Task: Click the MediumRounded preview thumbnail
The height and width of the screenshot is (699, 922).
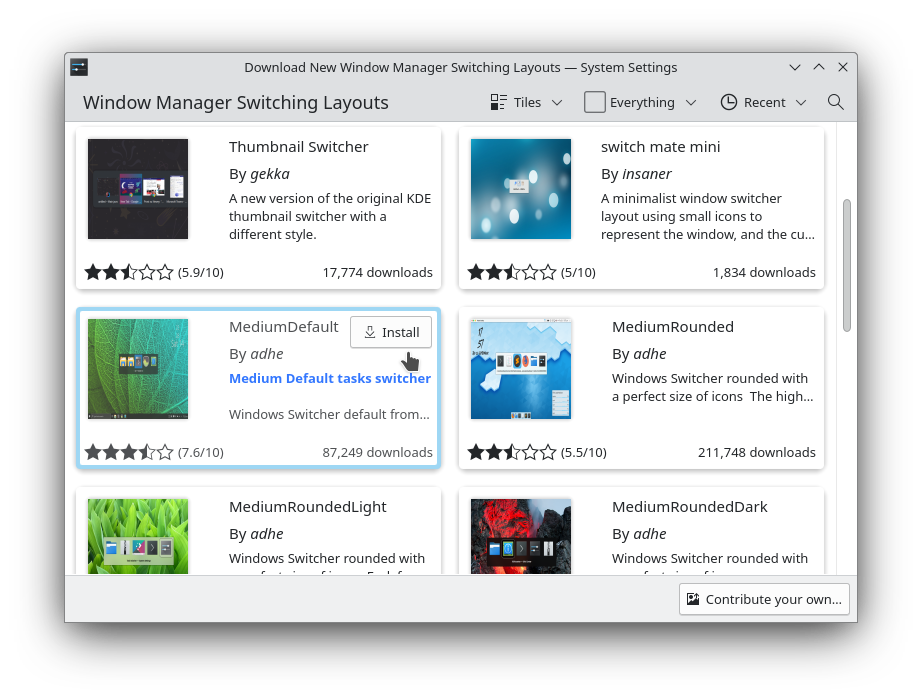Action: click(x=521, y=369)
